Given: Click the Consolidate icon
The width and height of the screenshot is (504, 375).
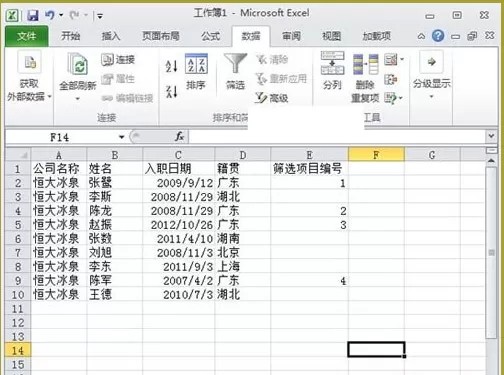Looking at the screenshot, I should (391, 79).
